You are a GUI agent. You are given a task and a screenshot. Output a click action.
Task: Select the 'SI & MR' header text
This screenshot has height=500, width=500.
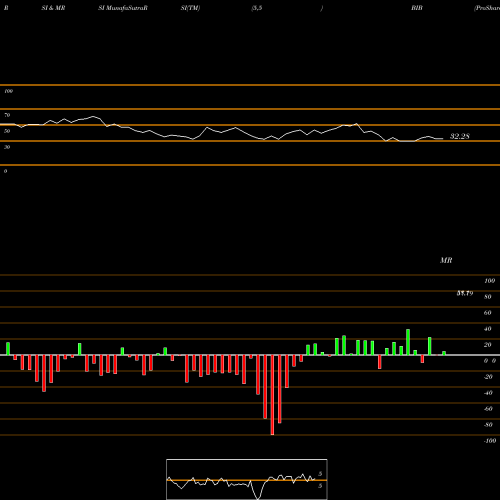coord(53,8)
